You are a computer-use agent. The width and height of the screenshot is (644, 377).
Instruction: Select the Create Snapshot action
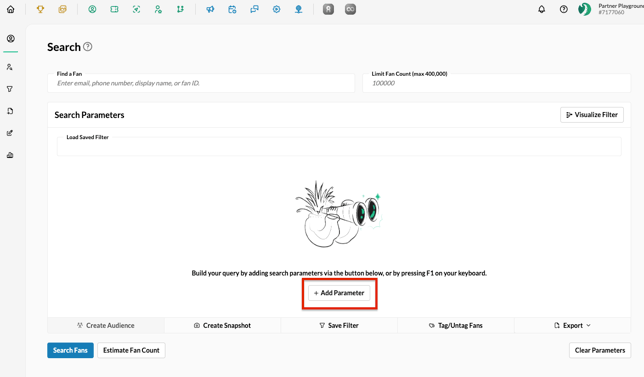pos(222,326)
